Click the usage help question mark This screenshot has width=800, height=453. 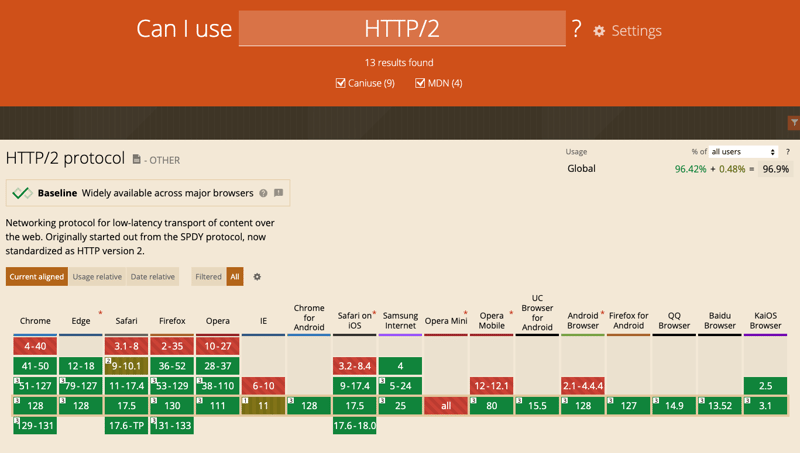click(788, 152)
